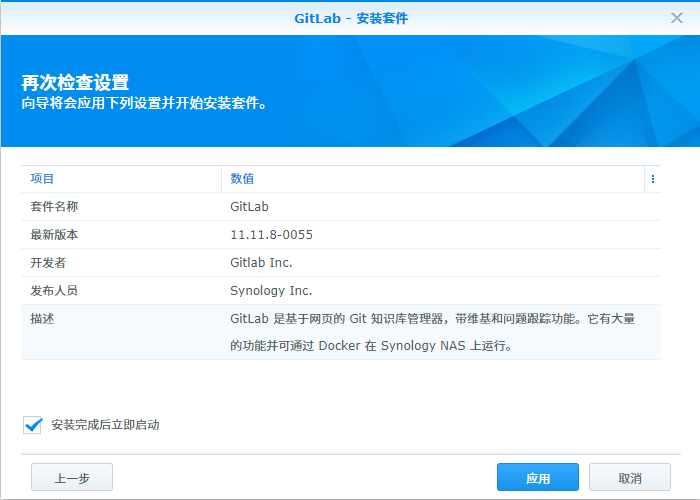Toggle 安装完成后立即启动 checkbox

[x=33, y=425]
